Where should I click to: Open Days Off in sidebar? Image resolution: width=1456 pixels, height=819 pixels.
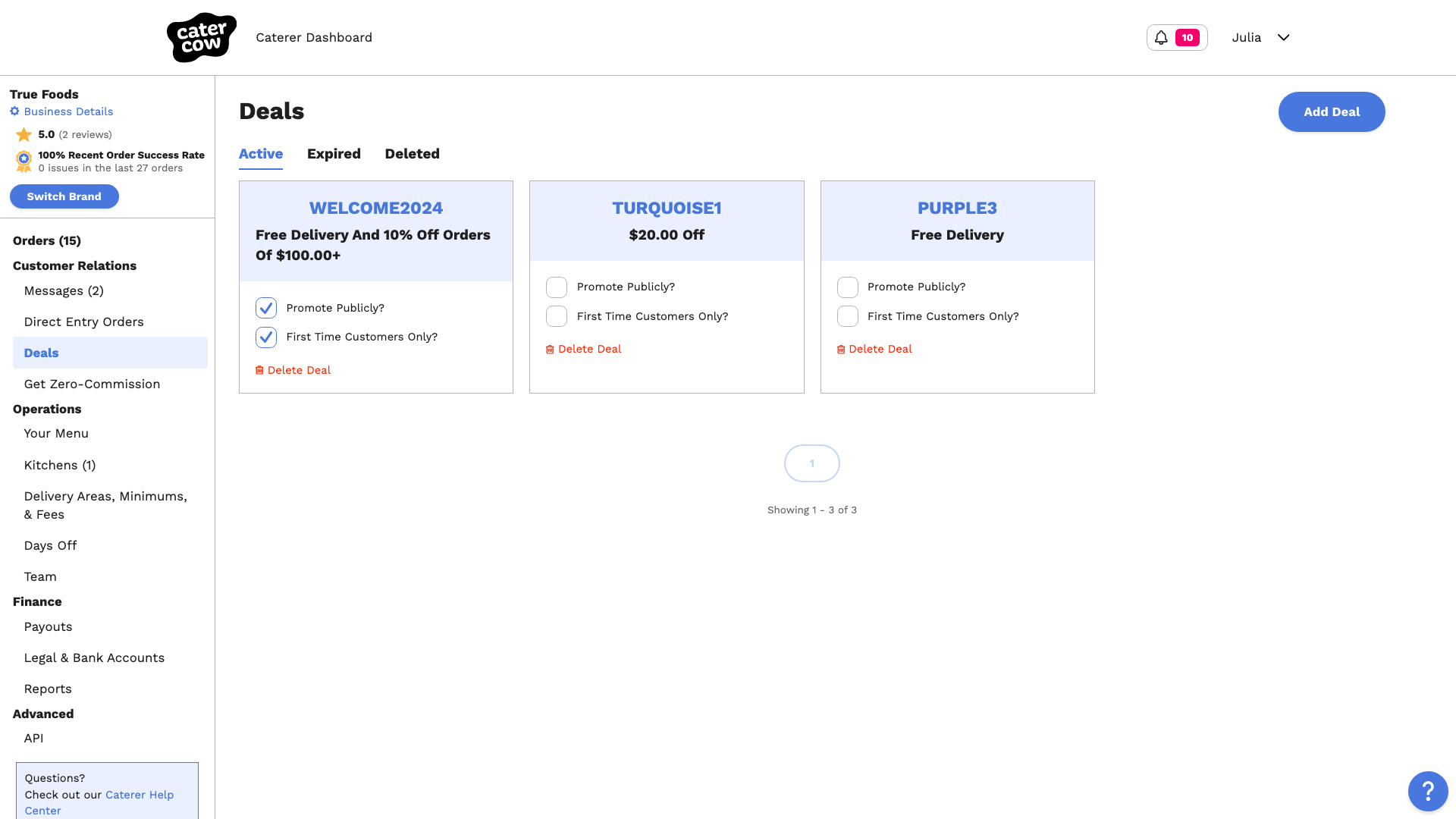point(50,545)
